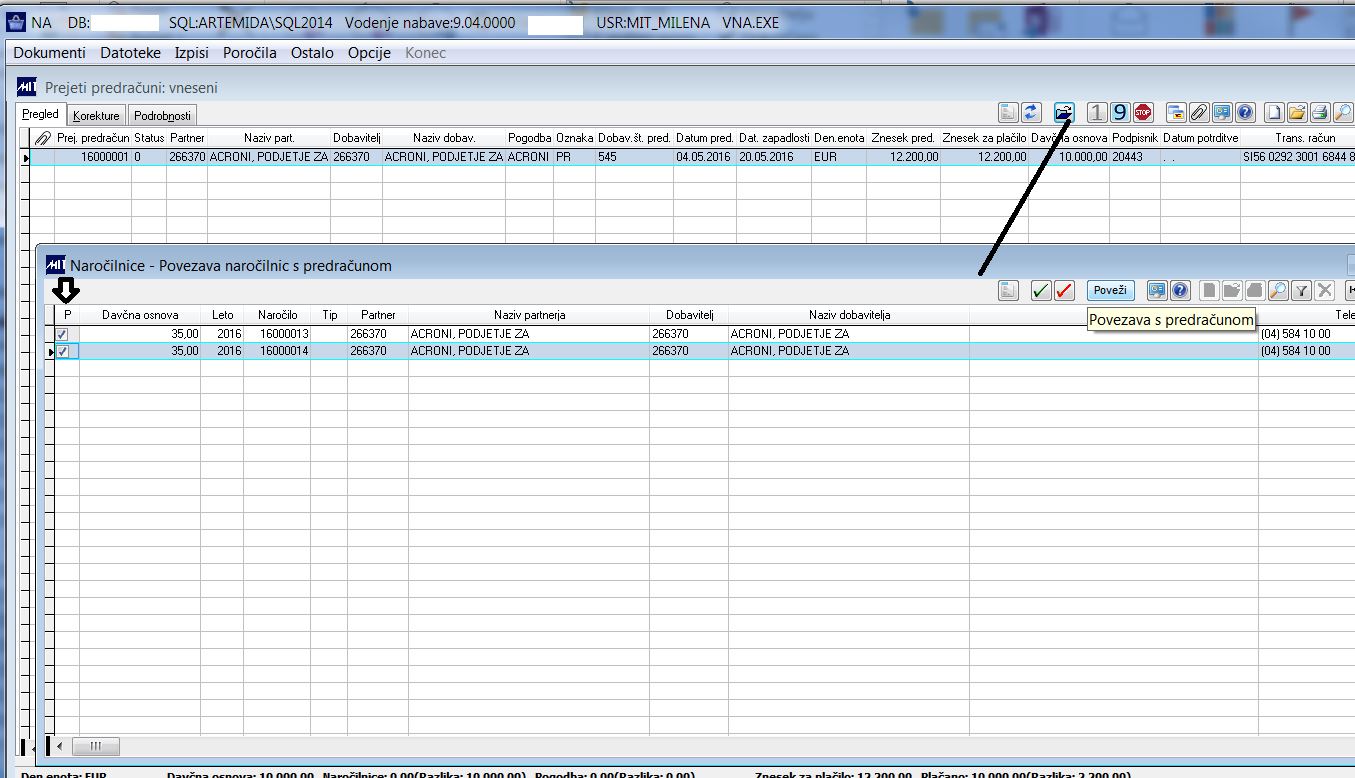
Task: Click the green checkmark select-all icon
Action: (x=1041, y=291)
